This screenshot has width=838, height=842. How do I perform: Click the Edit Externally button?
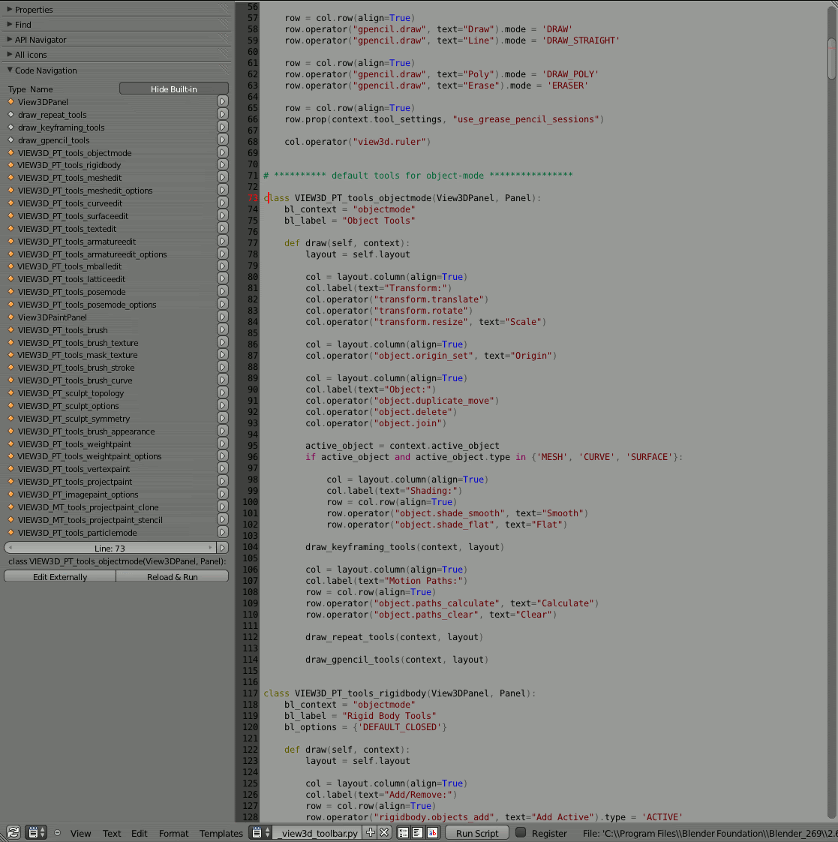click(60, 576)
